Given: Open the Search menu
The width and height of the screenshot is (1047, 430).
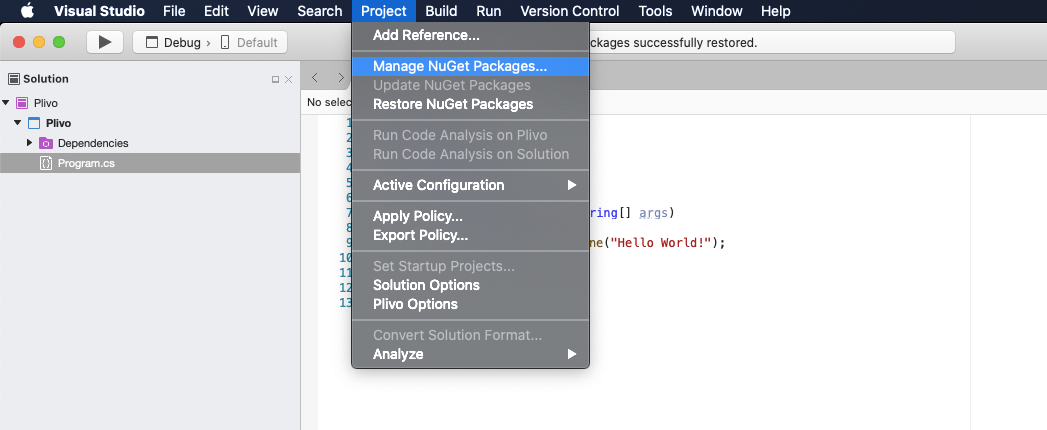Looking at the screenshot, I should [320, 11].
